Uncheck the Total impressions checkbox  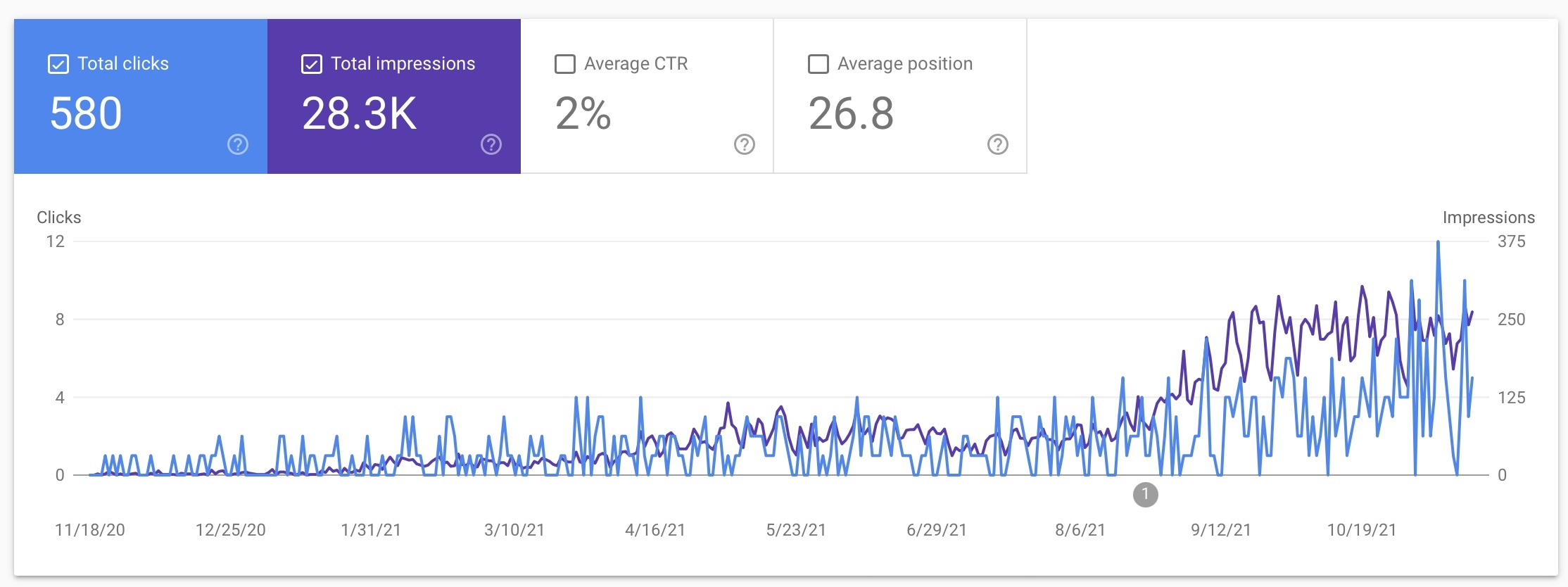[x=312, y=64]
